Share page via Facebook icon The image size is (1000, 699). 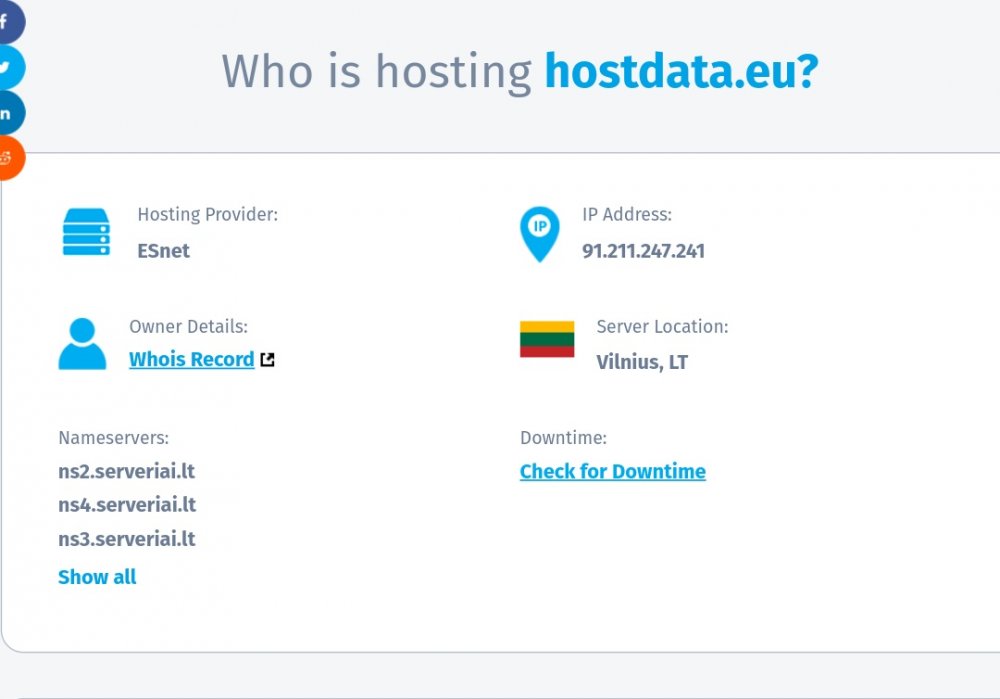pyautogui.click(x=7, y=22)
